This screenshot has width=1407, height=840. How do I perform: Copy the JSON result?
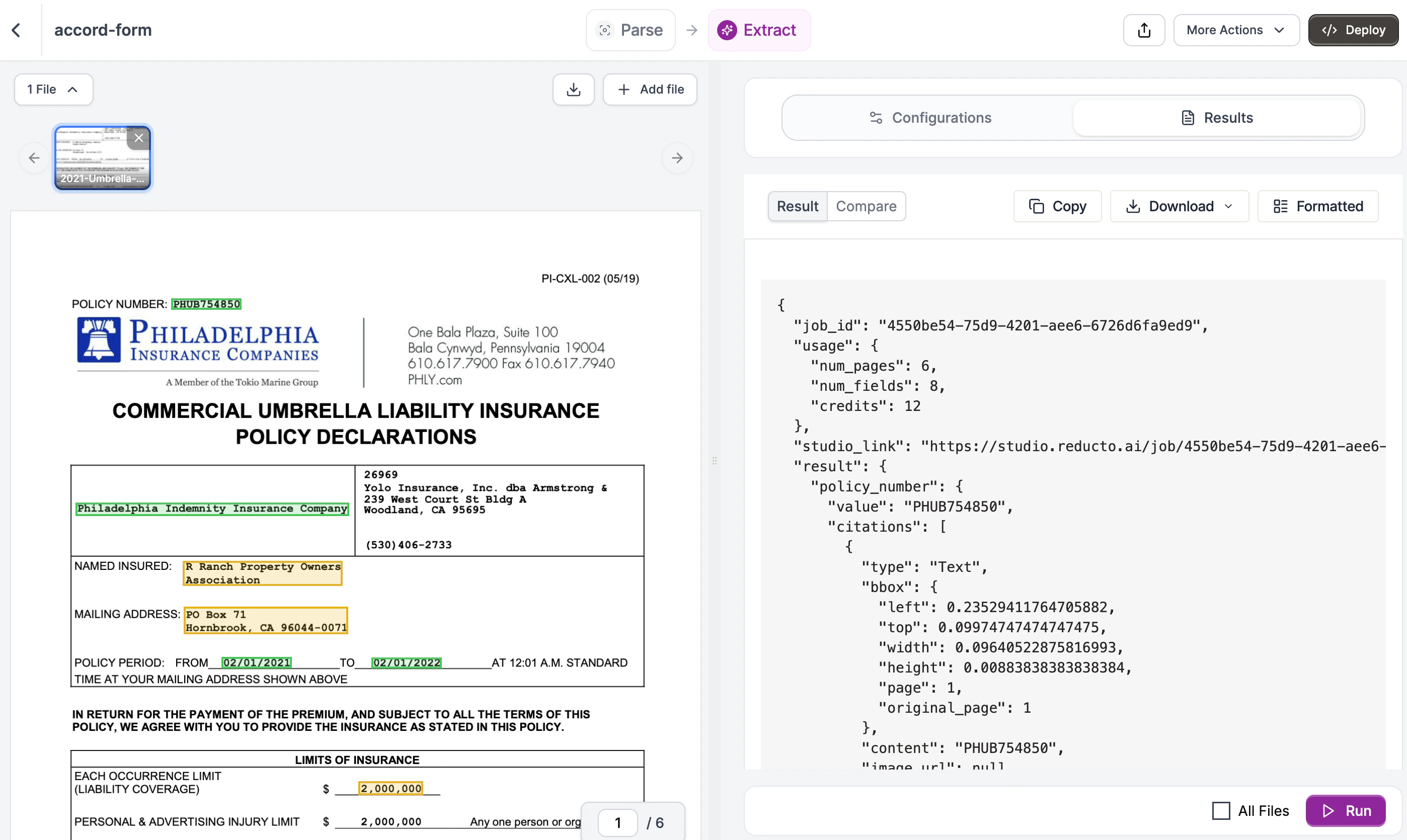coord(1057,206)
